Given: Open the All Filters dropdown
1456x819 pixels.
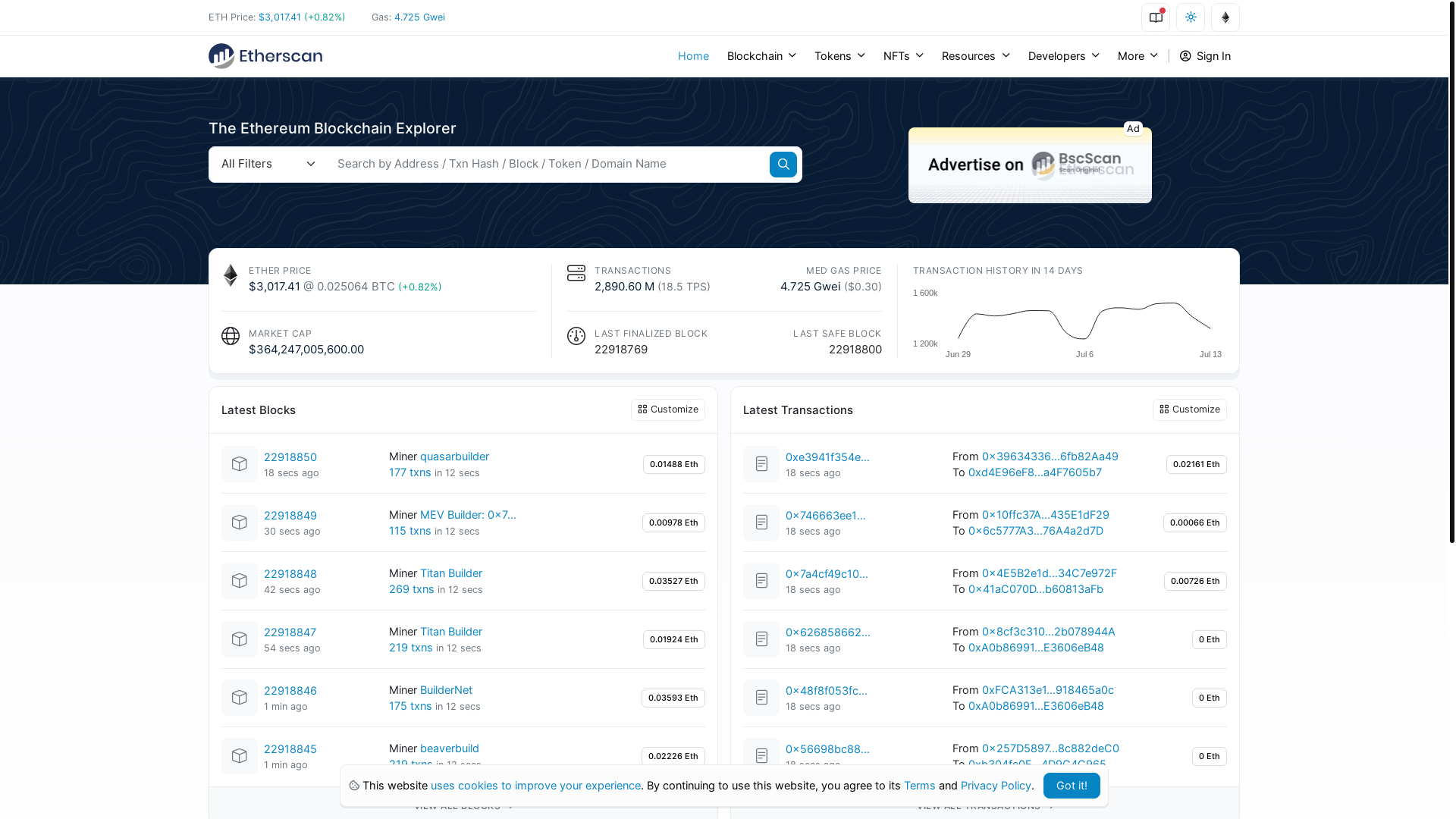Looking at the screenshot, I should (x=268, y=165).
